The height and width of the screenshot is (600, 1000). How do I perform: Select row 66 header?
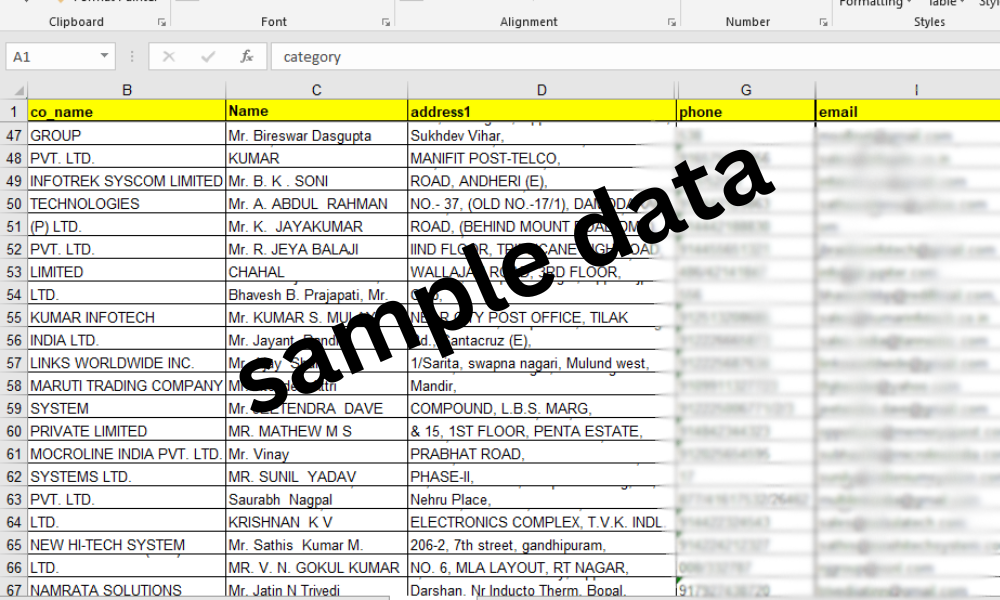pyautogui.click(x=14, y=567)
